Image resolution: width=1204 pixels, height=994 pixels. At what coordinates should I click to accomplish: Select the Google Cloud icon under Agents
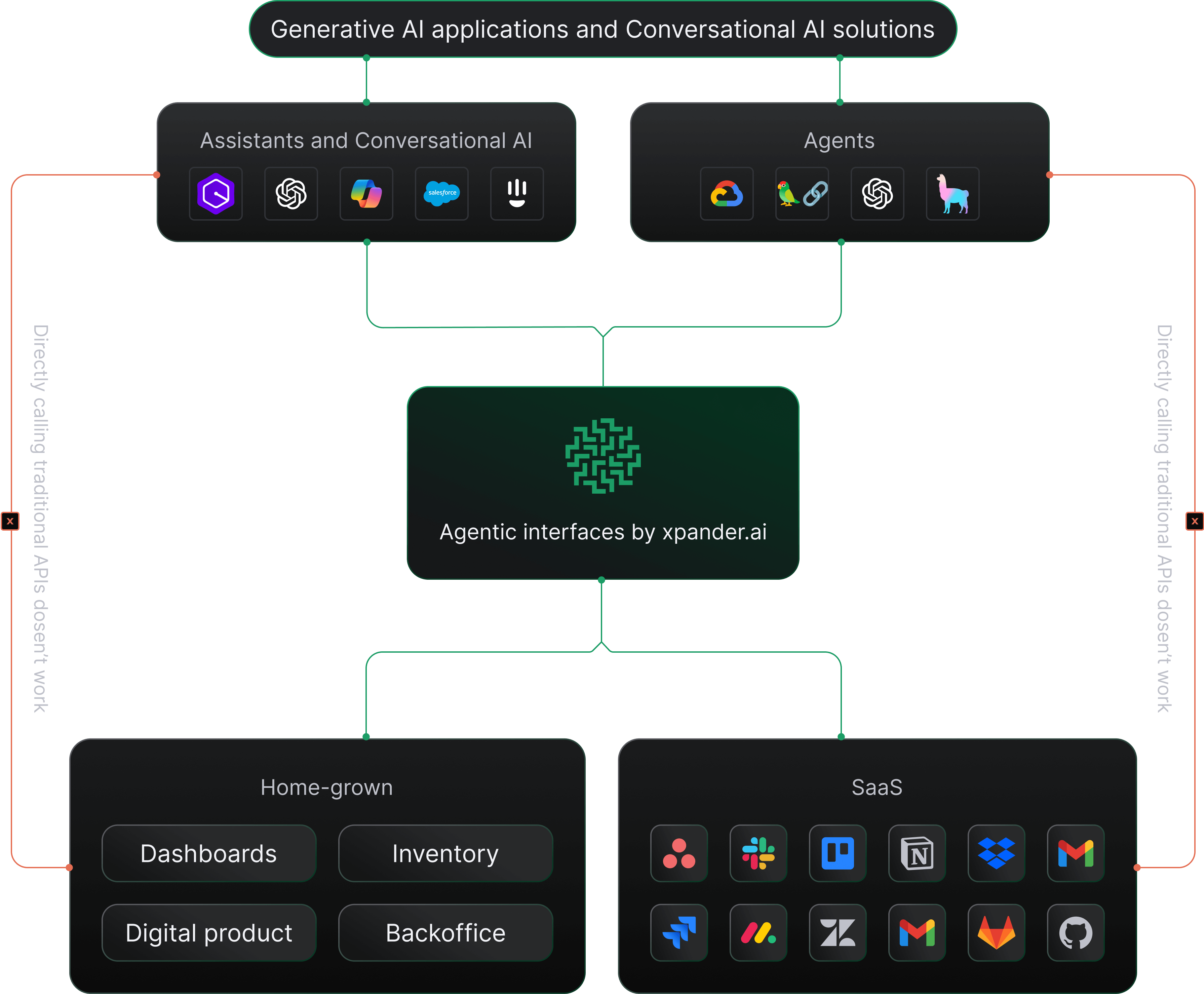(x=726, y=194)
